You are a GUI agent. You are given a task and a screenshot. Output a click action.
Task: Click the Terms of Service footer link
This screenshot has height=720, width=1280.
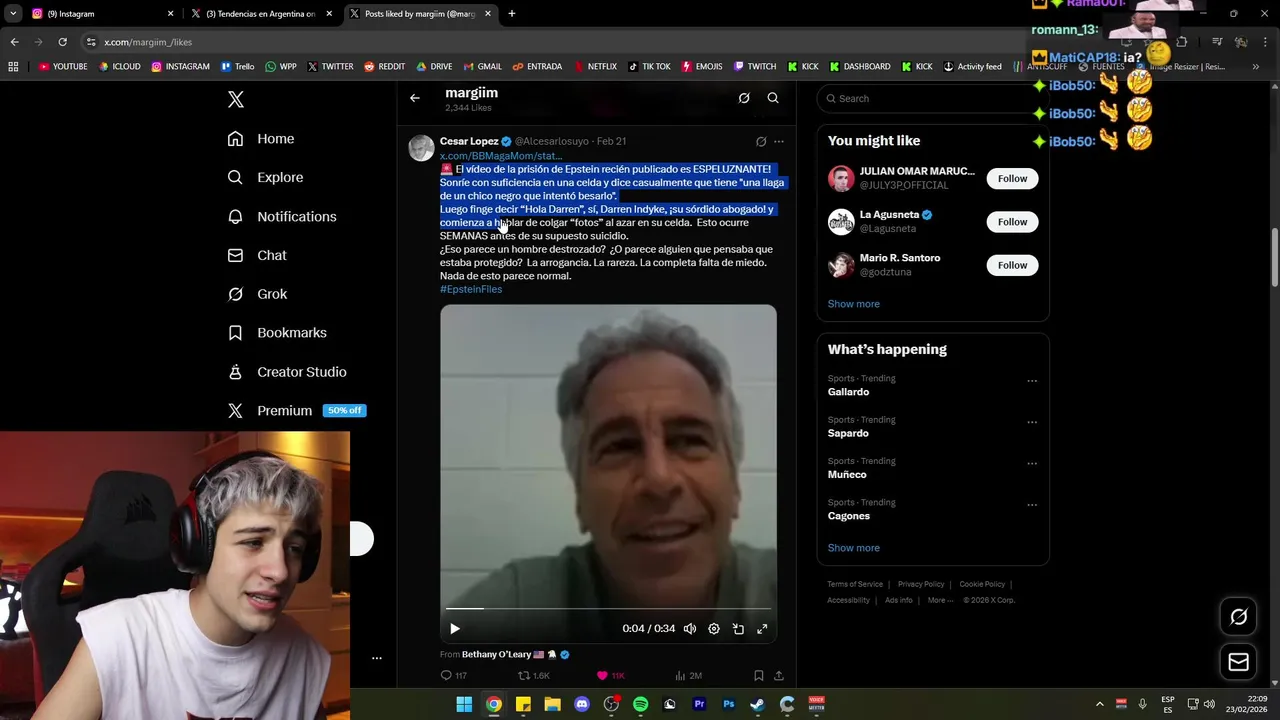click(x=855, y=584)
